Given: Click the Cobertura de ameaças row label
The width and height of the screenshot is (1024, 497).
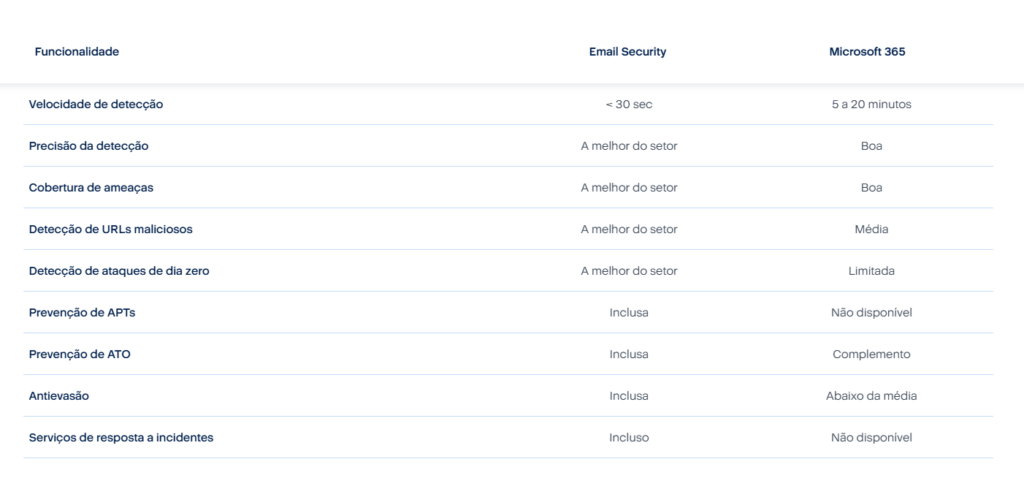Looking at the screenshot, I should pyautogui.click(x=91, y=188).
